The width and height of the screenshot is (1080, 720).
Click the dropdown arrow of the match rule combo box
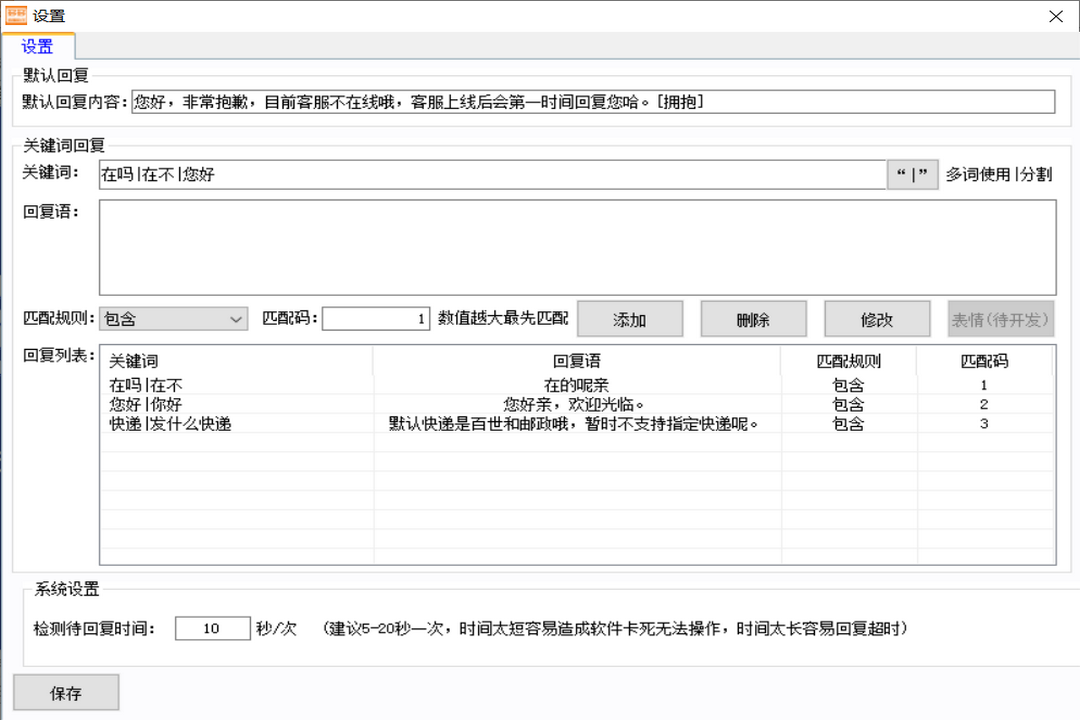(236, 318)
